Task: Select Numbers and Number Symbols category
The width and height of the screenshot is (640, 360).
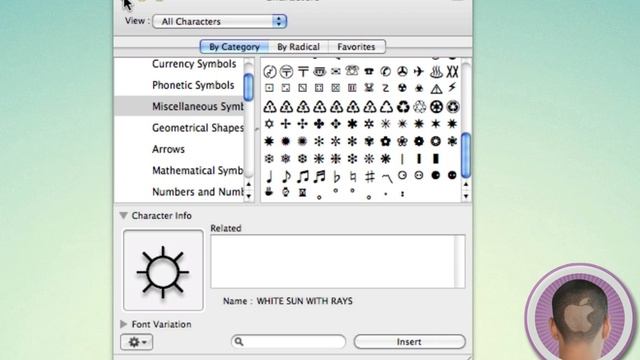Action: [x=198, y=191]
